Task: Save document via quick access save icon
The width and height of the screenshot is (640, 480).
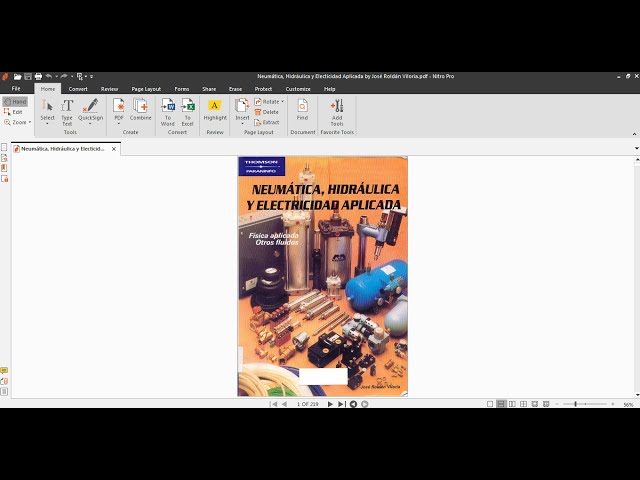Action: pos(28,76)
